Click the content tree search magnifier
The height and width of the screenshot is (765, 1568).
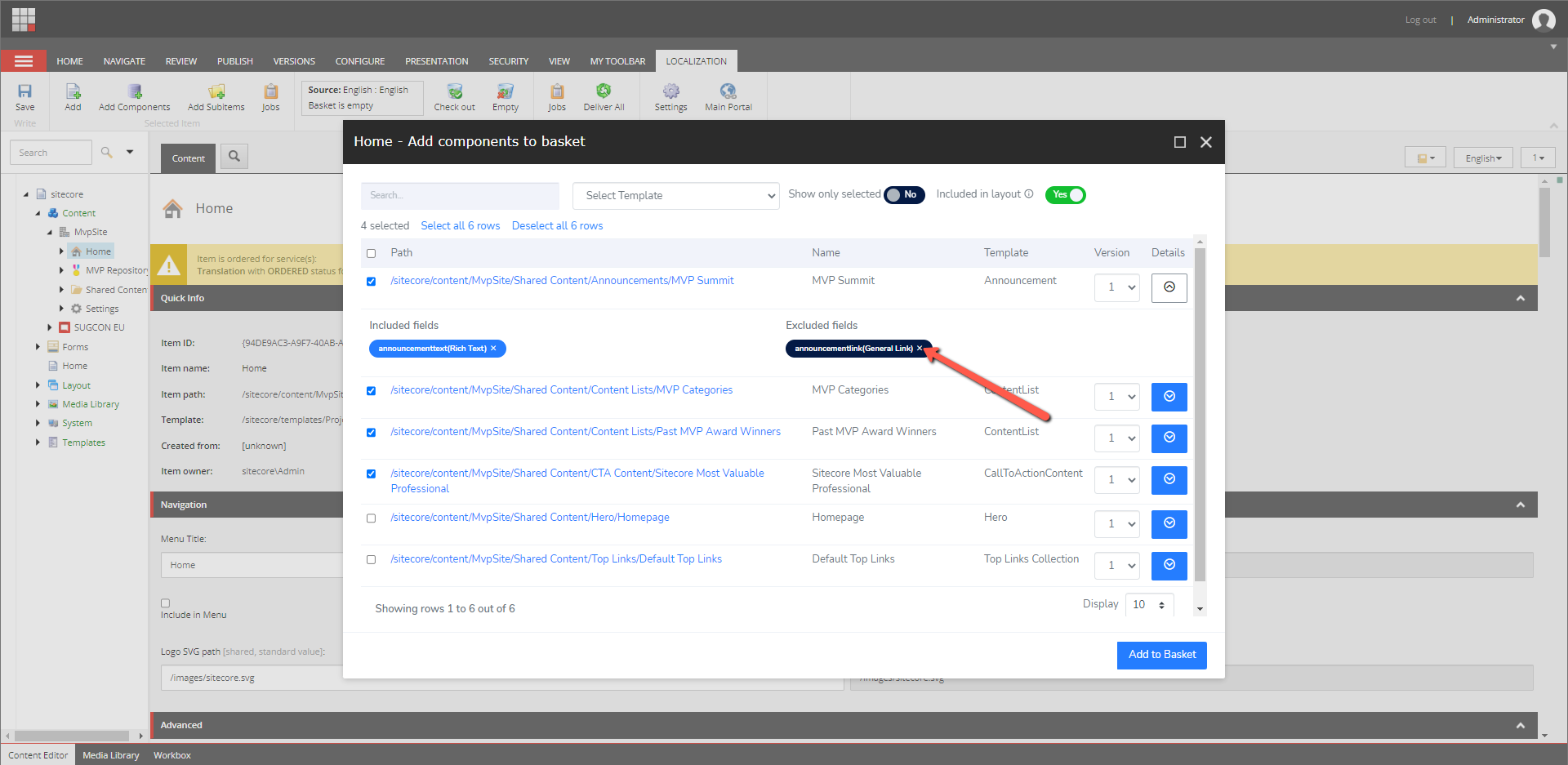pos(106,152)
